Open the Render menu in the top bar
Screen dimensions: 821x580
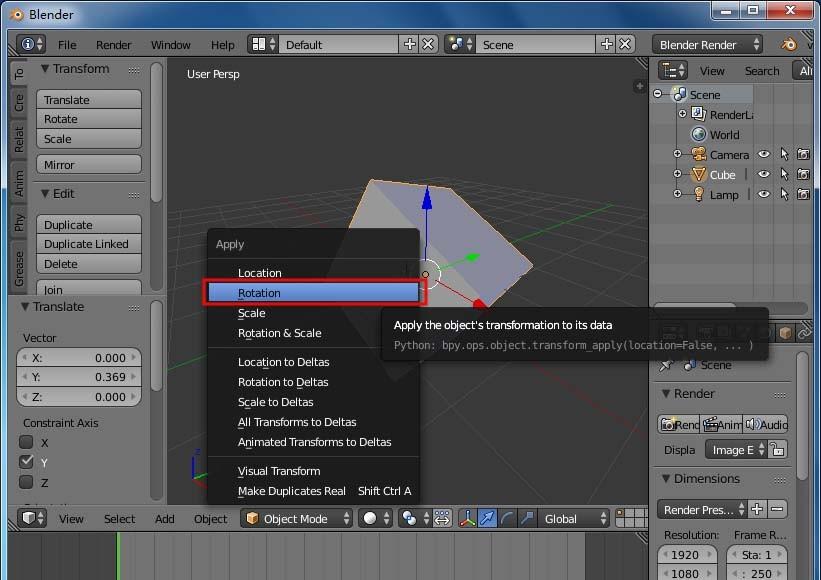pyautogui.click(x=113, y=44)
